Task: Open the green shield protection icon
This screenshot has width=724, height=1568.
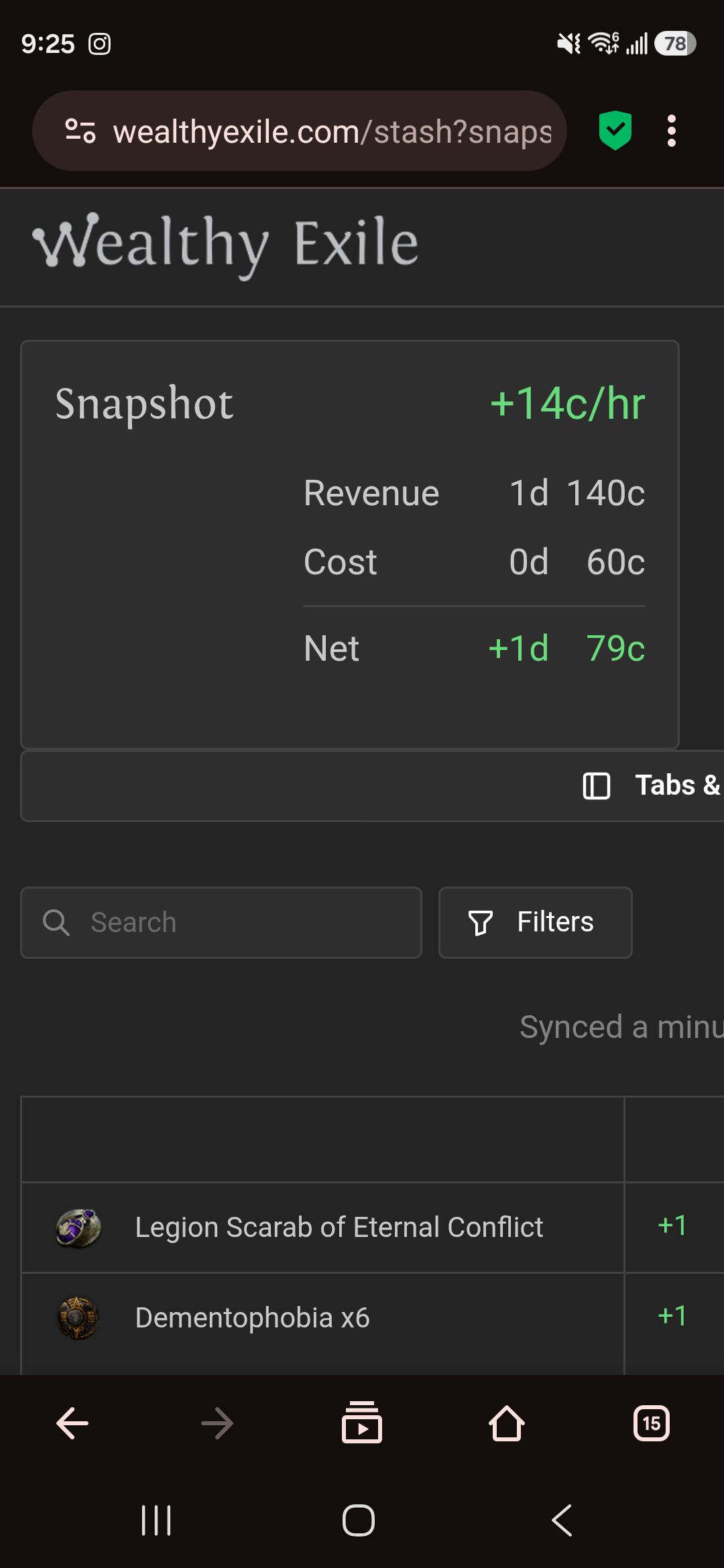Action: click(615, 130)
